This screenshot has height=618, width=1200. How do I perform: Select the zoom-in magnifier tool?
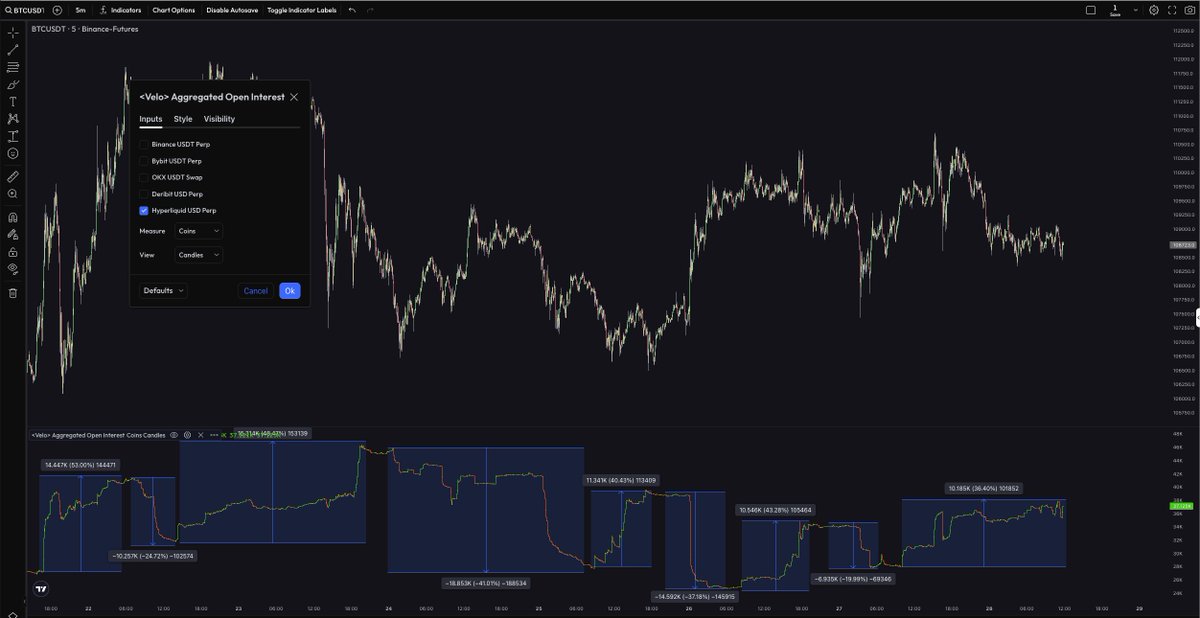point(12,193)
